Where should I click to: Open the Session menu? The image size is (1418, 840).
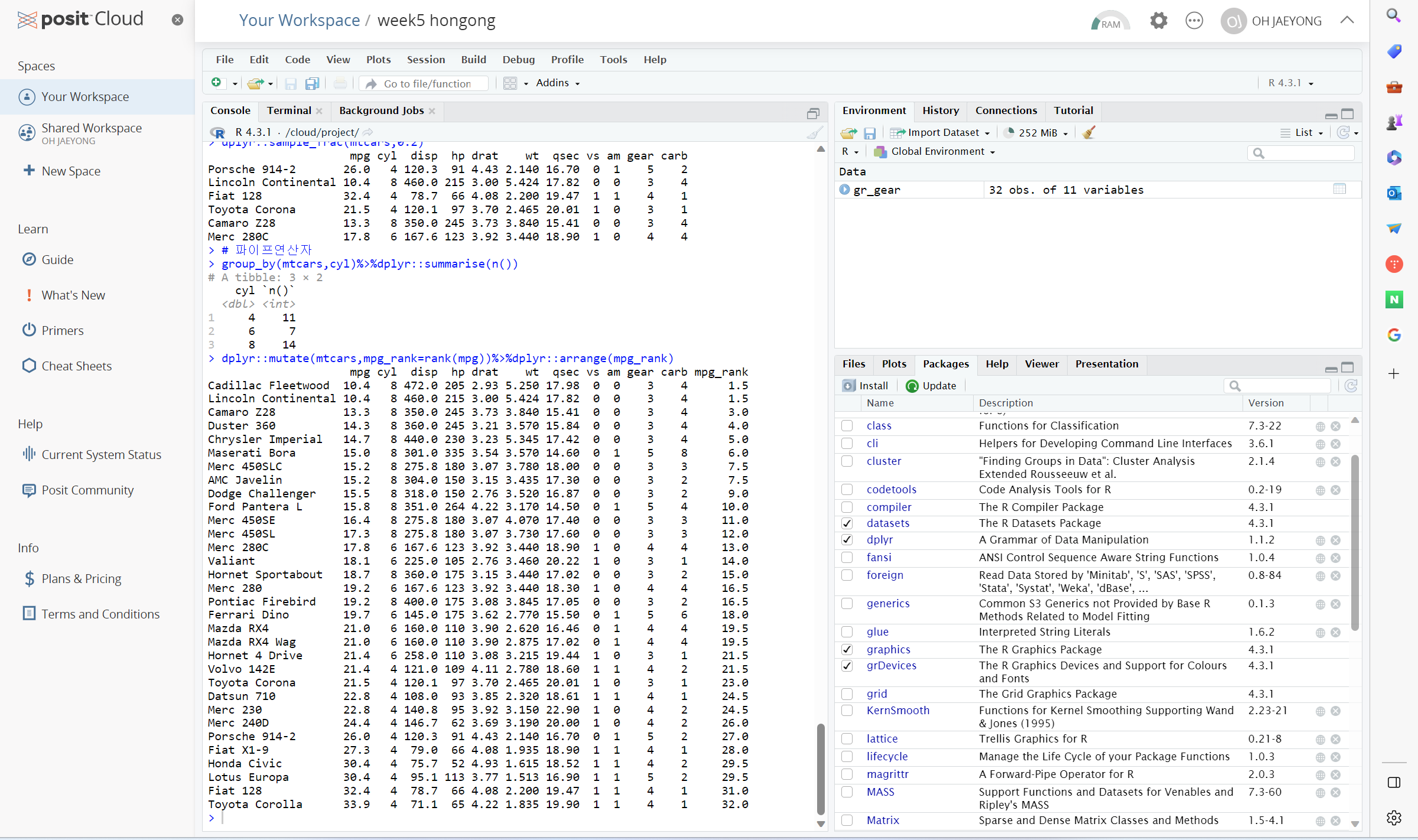pos(425,60)
